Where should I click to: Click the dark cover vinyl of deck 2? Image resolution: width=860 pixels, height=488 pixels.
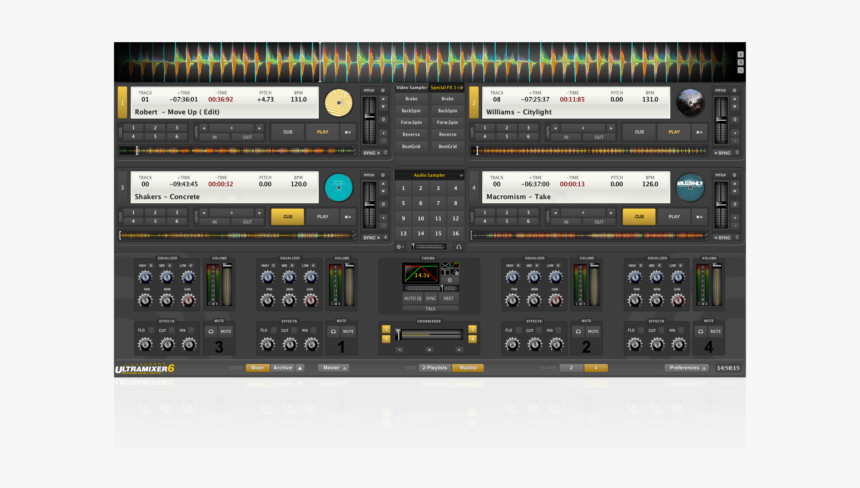coord(690,103)
